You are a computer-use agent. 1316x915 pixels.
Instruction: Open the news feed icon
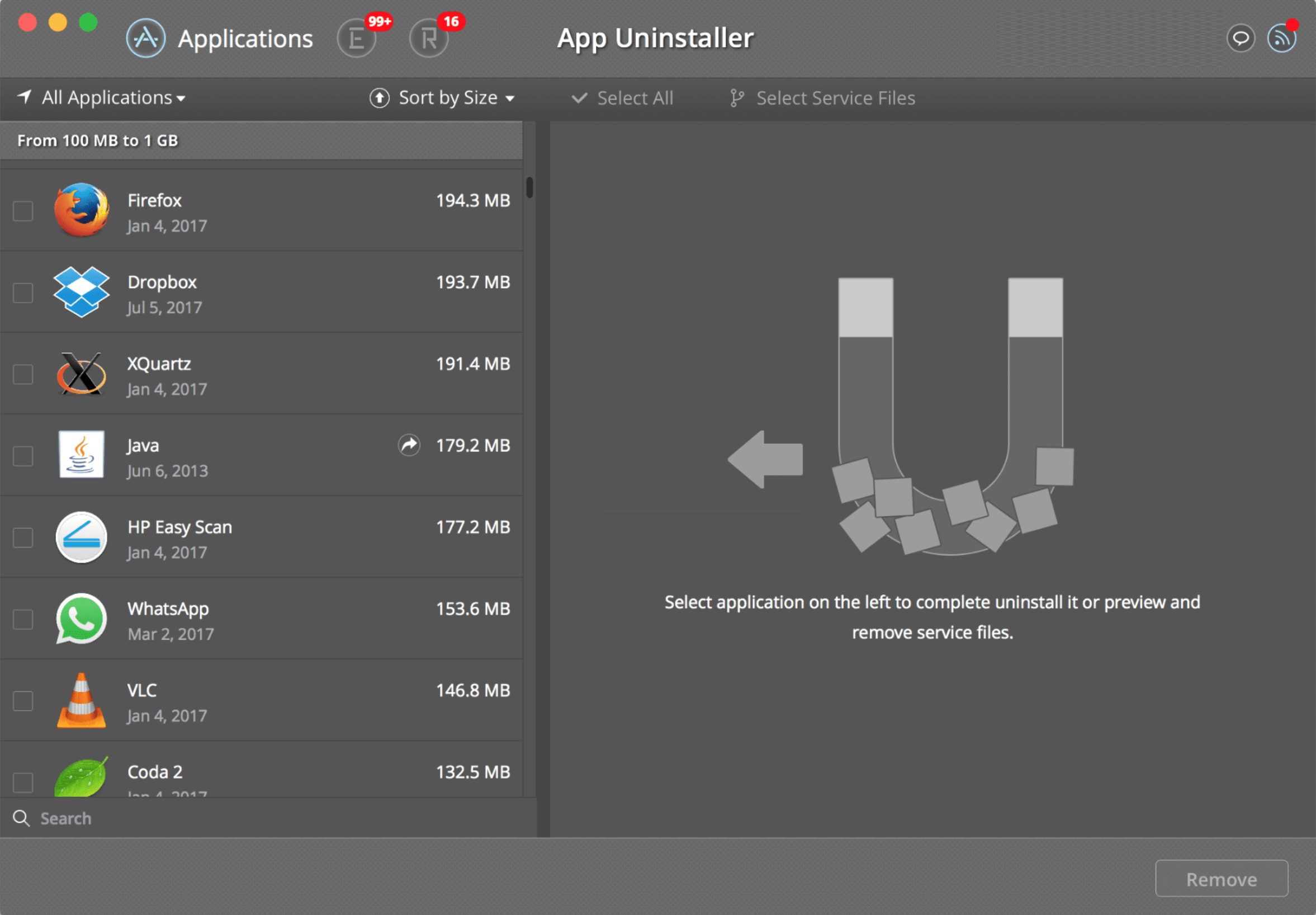click(x=1281, y=39)
